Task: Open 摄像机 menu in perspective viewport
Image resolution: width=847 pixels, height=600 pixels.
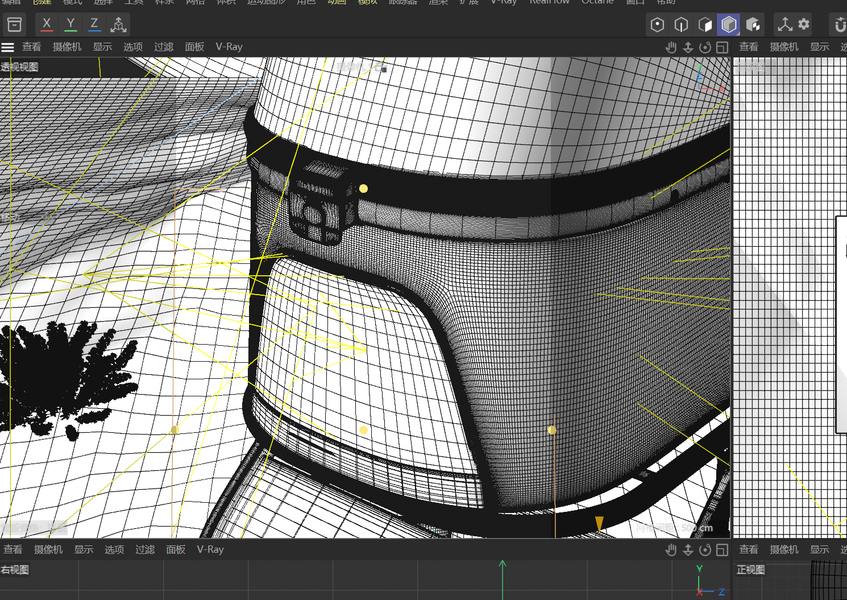Action: pyautogui.click(x=67, y=47)
